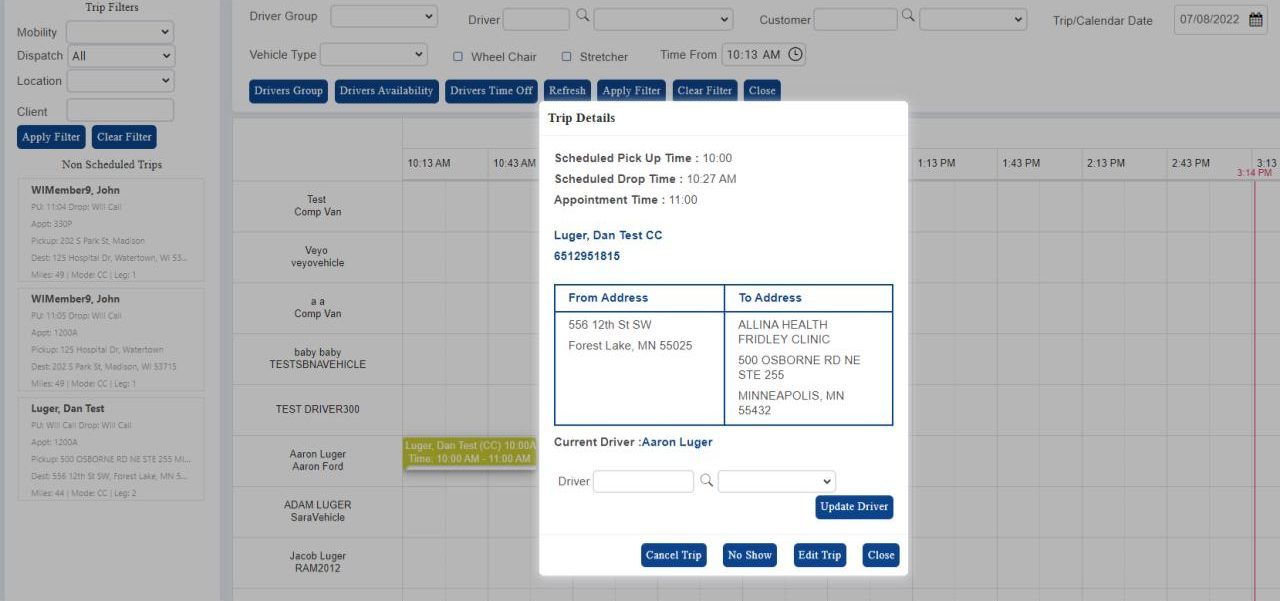1280x601 pixels.
Task: Enable the Stretcher checkbox
Action: coord(568,56)
